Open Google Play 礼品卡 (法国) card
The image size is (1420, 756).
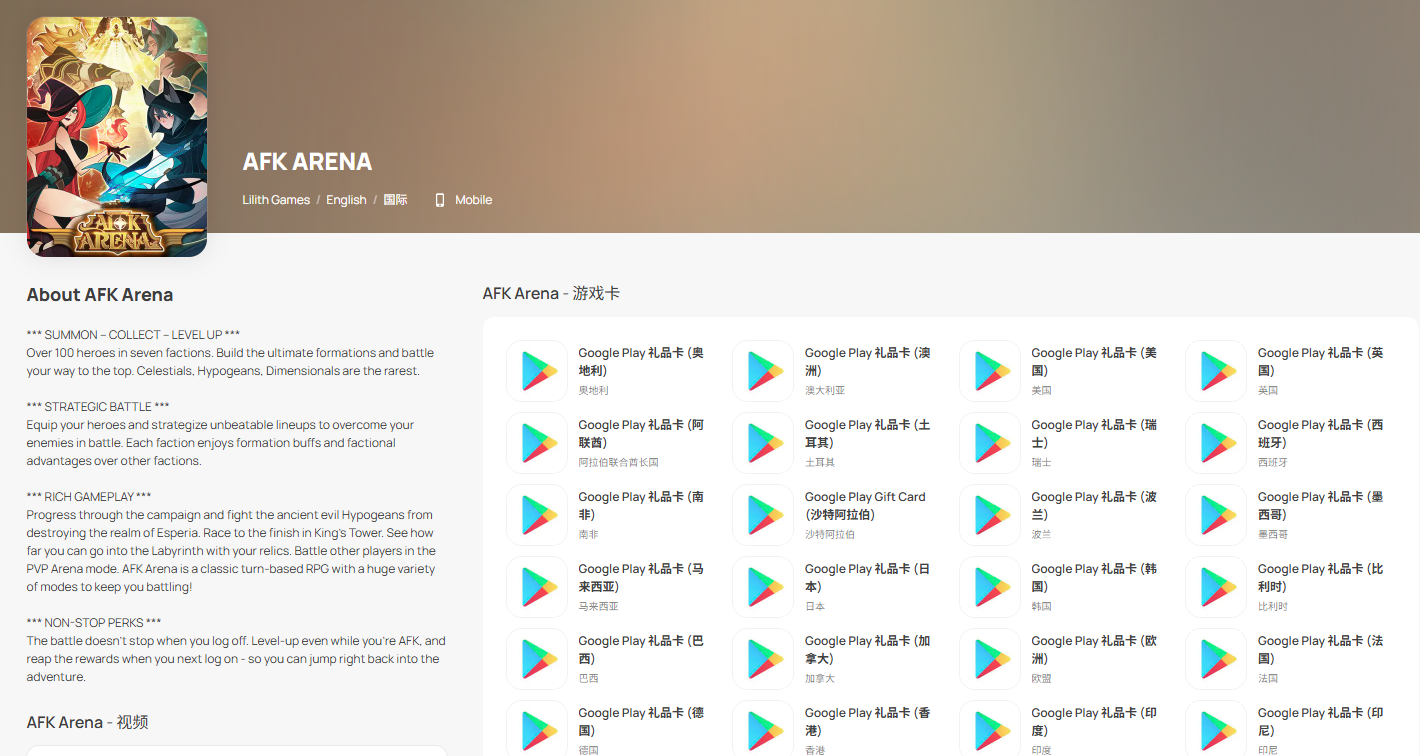[x=1320, y=649]
